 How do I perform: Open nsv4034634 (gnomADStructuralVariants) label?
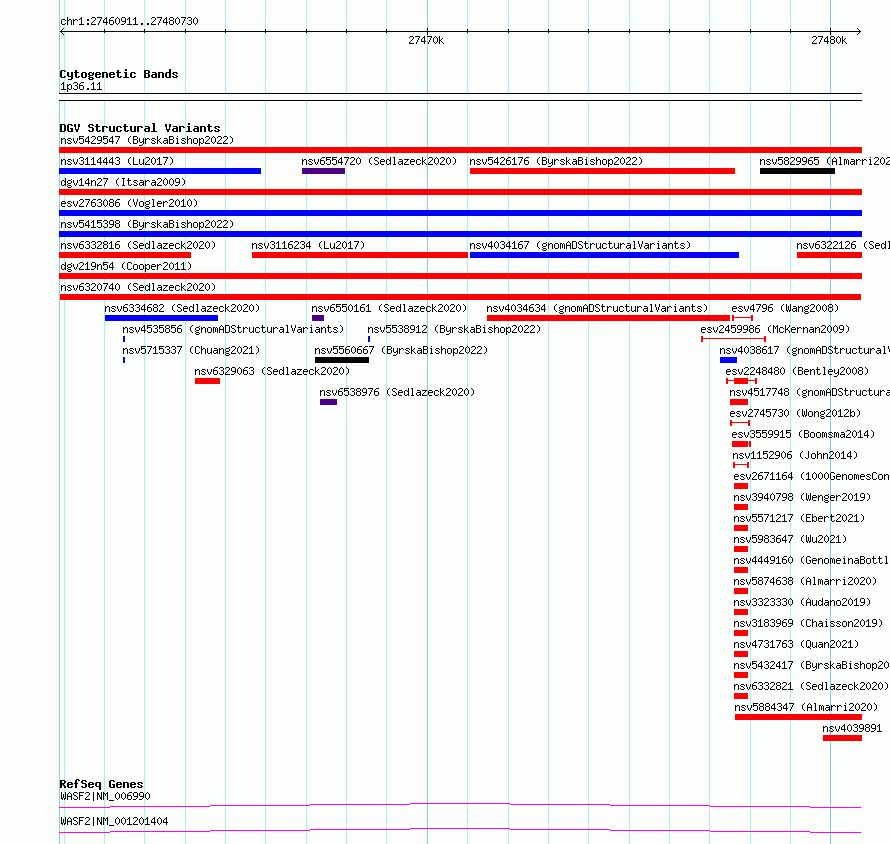[x=597, y=308]
